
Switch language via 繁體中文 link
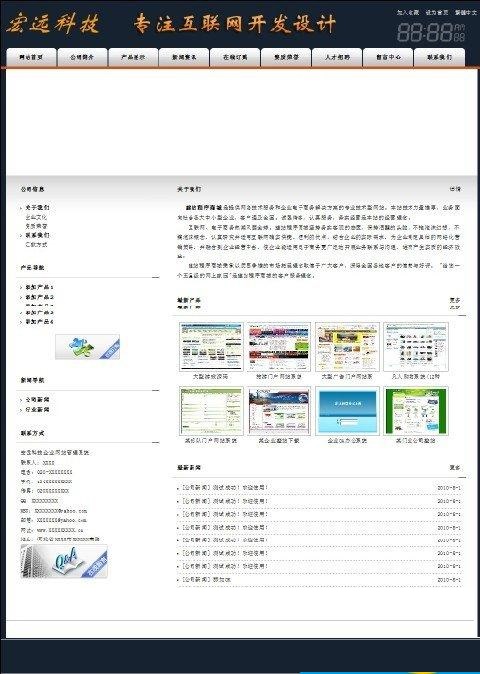[x=466, y=12]
